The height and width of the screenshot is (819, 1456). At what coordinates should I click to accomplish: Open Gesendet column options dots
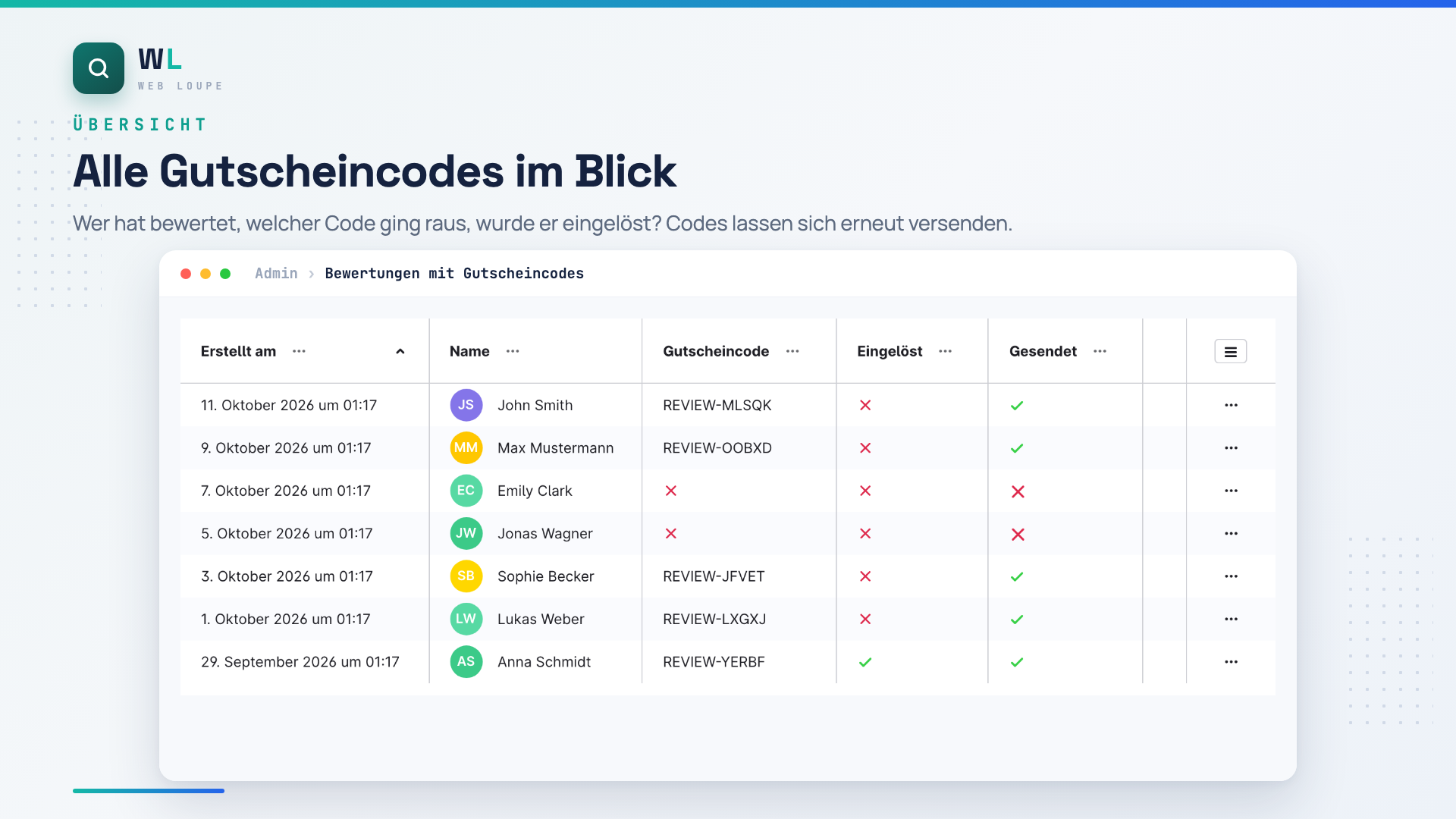click(1100, 351)
